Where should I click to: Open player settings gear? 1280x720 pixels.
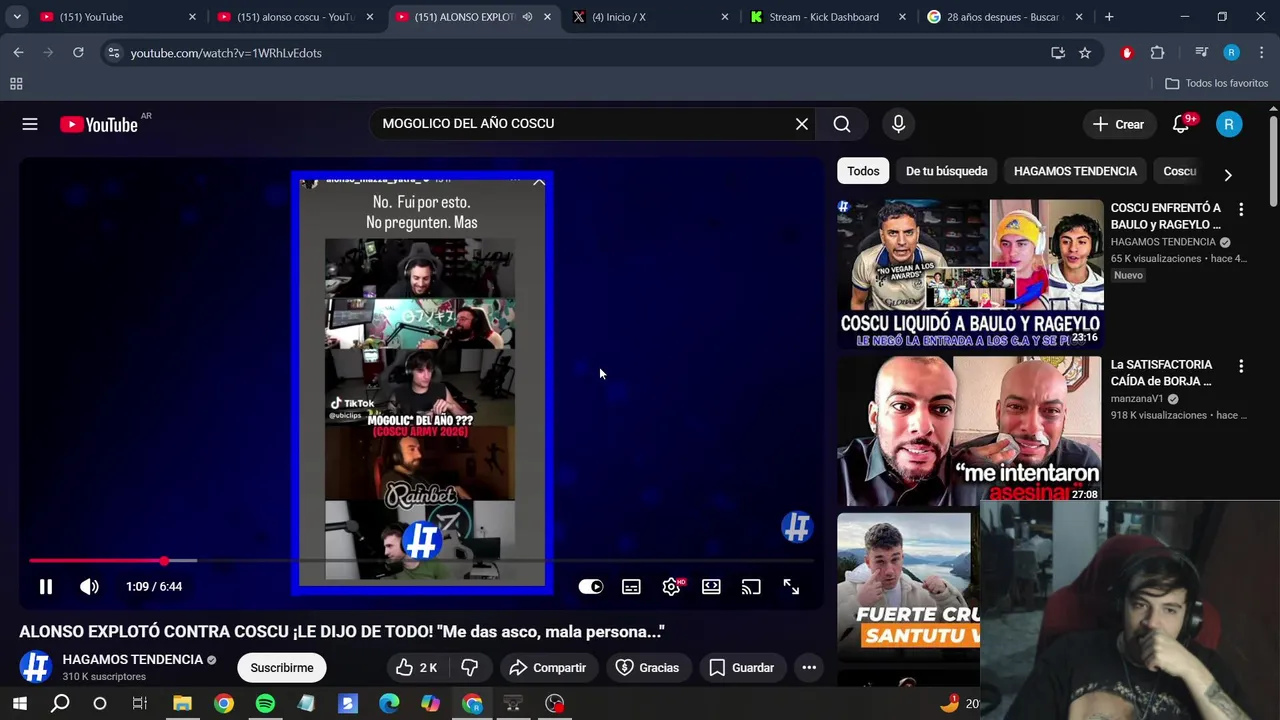click(x=671, y=587)
